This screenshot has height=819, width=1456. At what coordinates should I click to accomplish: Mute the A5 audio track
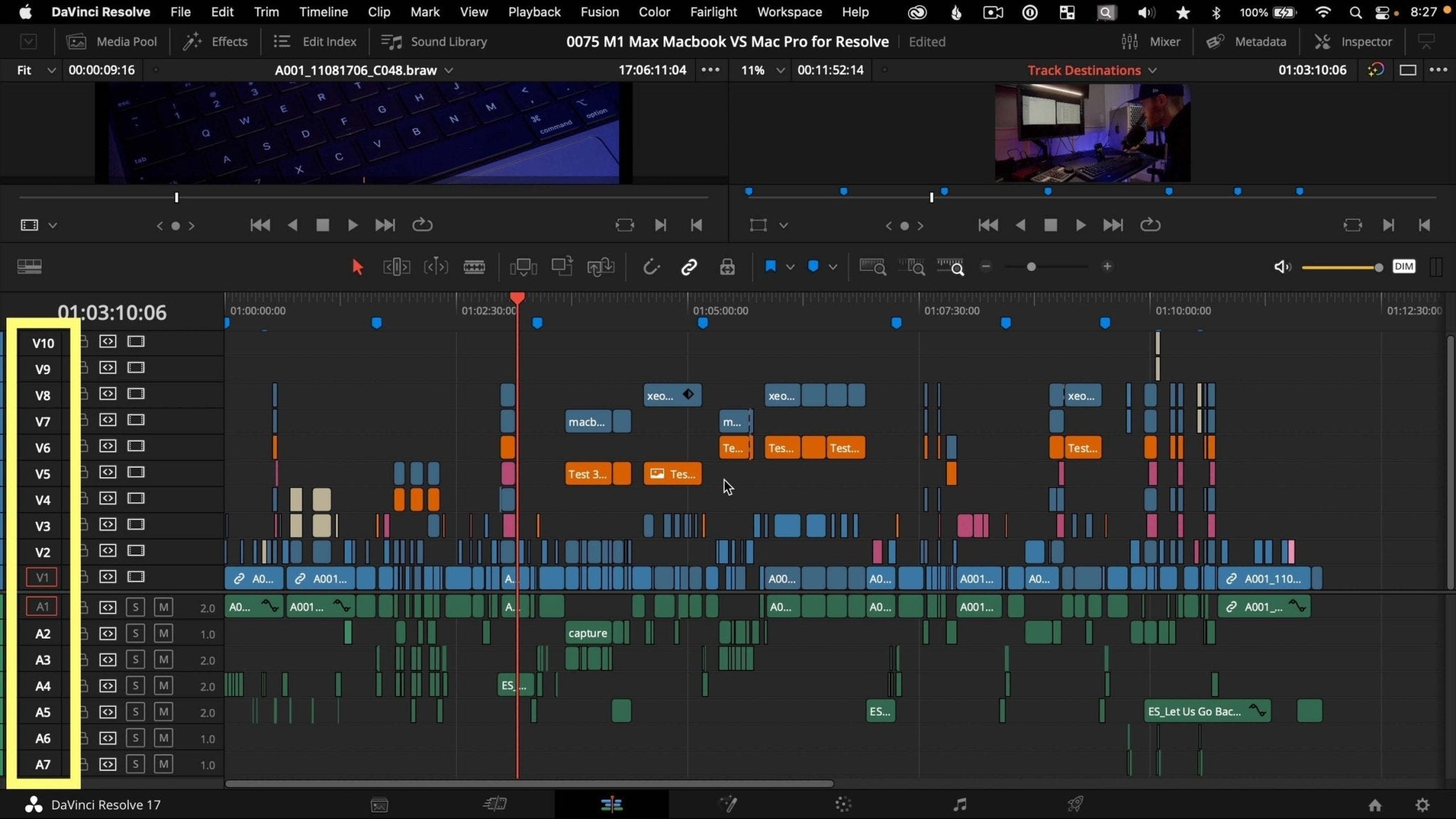[x=163, y=712]
